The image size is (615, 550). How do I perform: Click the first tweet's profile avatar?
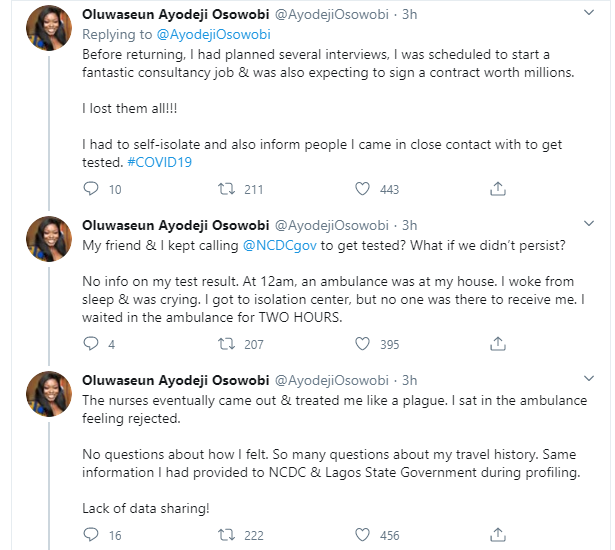[47, 29]
